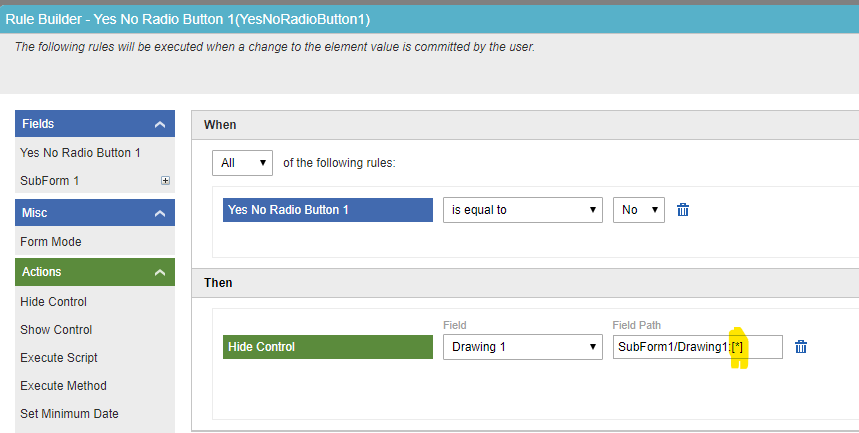Open the No value dropdown
Viewport: 859px width, 433px height.
638,210
